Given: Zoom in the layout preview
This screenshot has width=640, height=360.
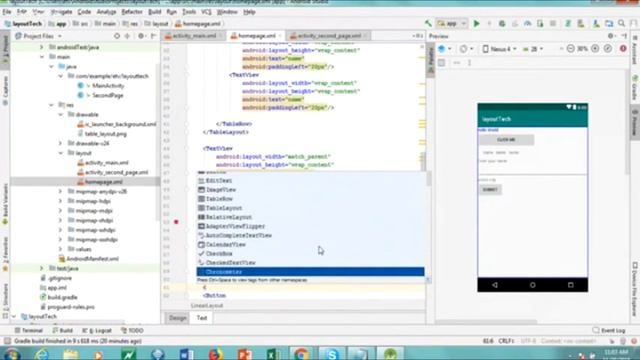Looking at the screenshot, I should 595,49.
